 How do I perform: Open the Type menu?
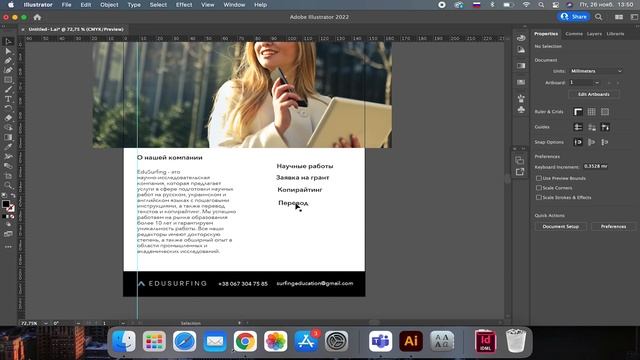tap(134, 5)
